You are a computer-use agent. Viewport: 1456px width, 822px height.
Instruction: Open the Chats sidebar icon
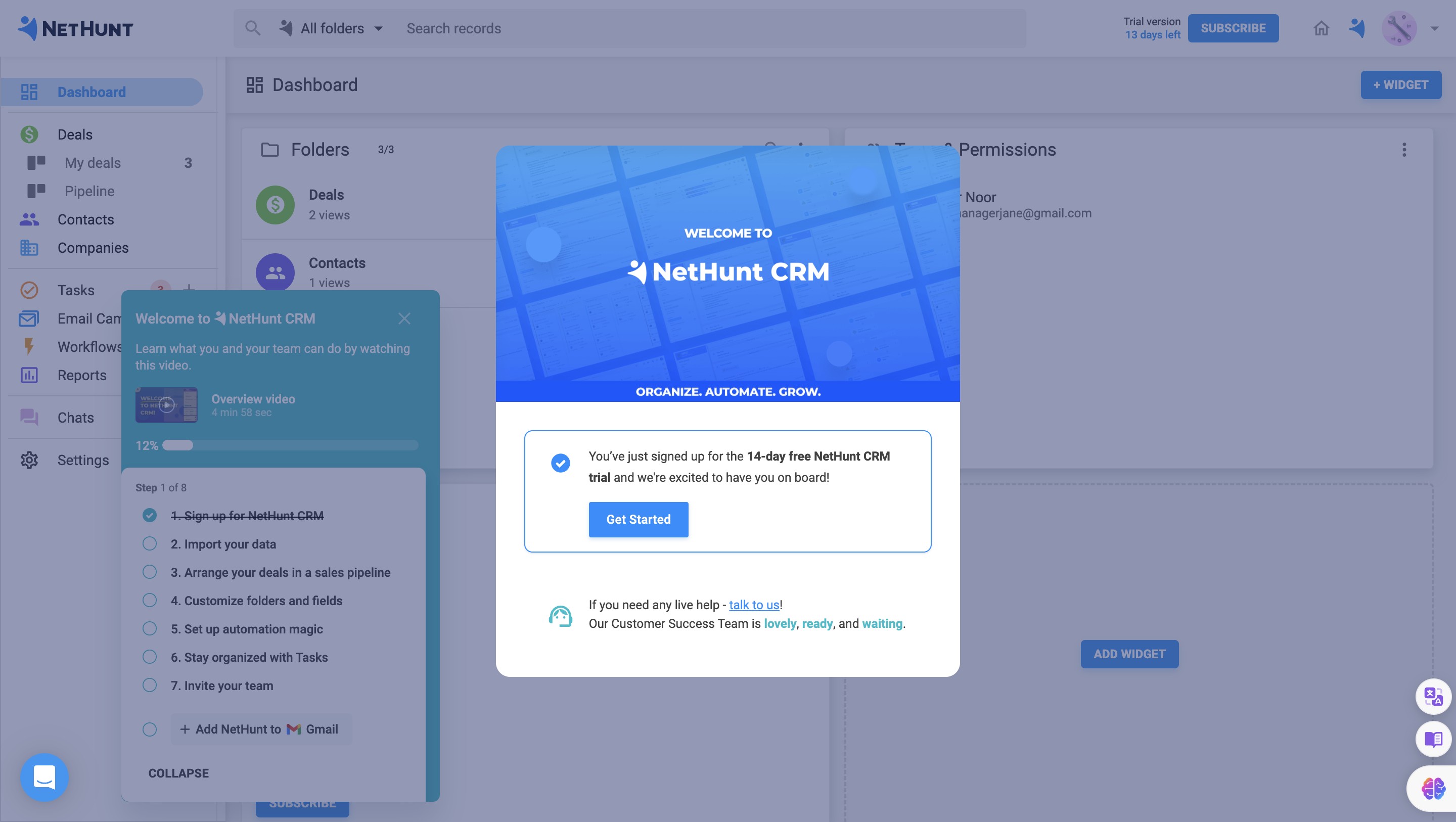point(29,418)
